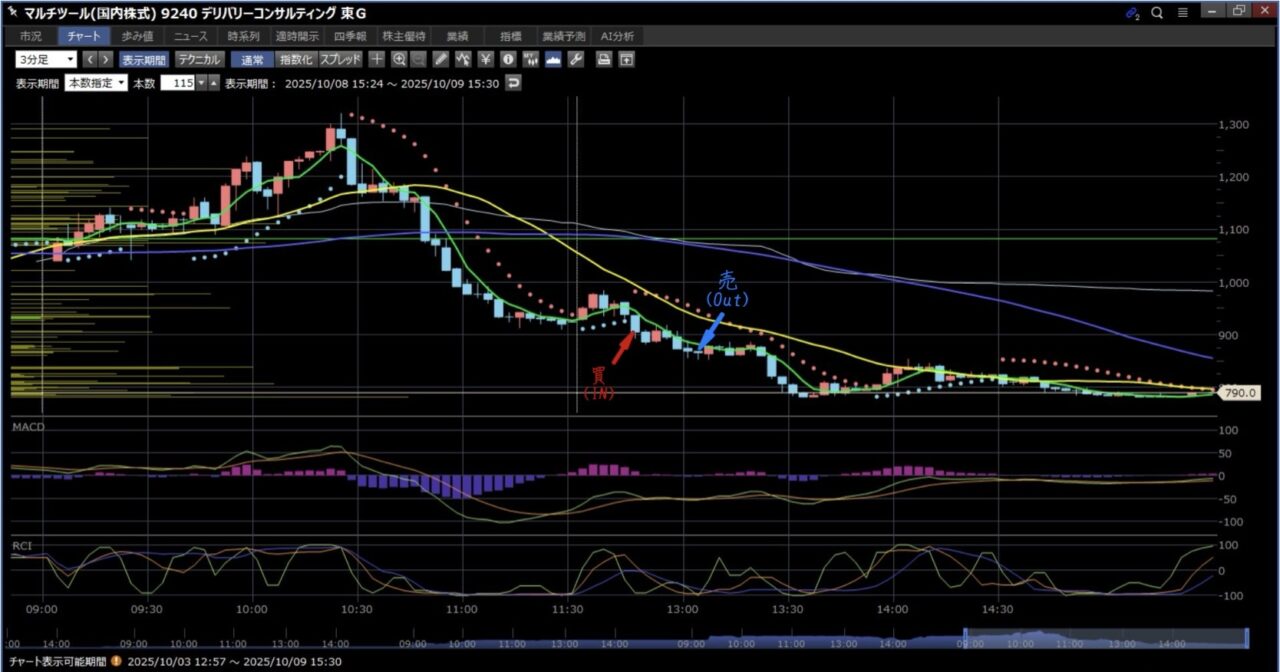1280x672 pixels.
Task: Click the 表示期間 button
Action: tap(146, 59)
